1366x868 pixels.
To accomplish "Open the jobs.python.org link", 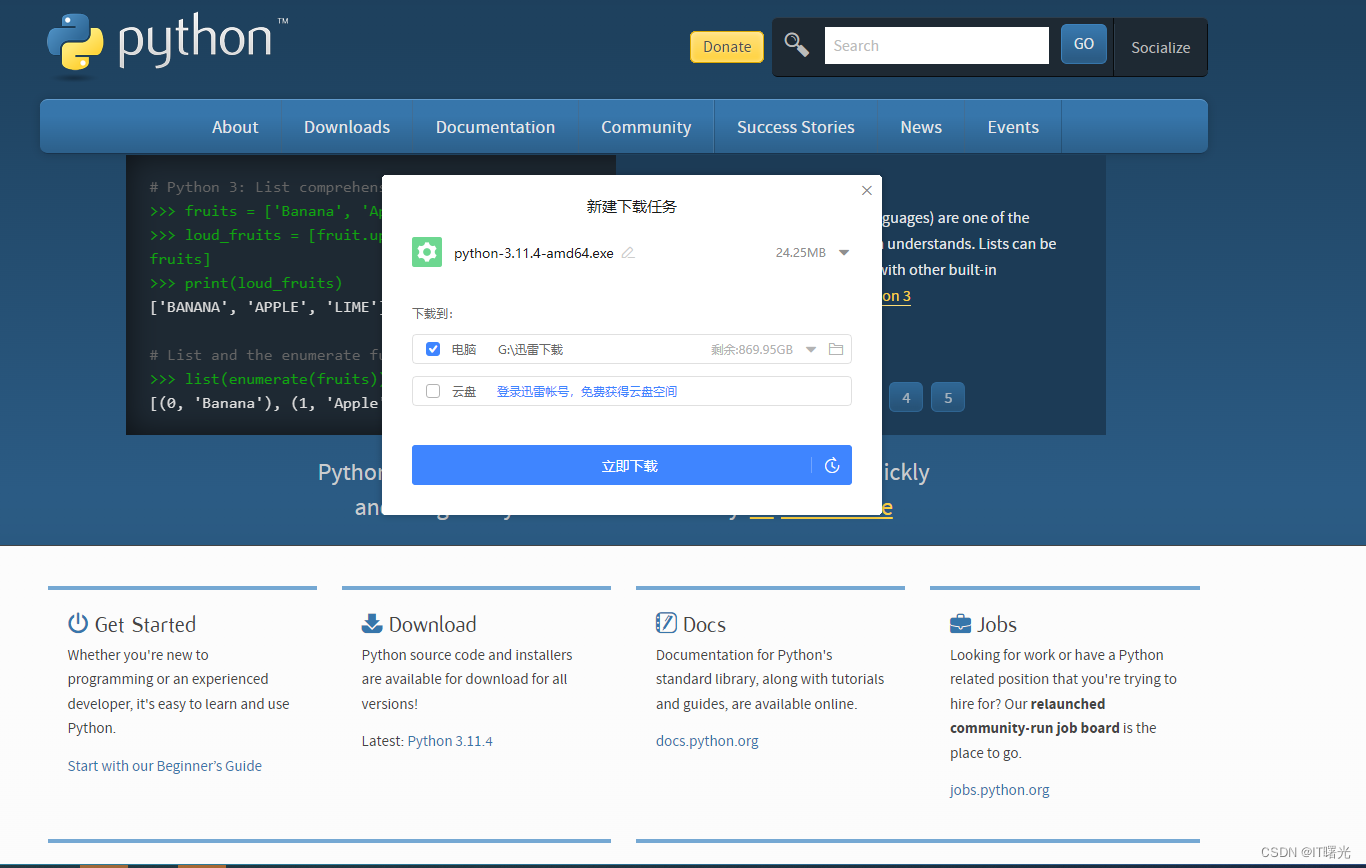I will pos(1000,790).
